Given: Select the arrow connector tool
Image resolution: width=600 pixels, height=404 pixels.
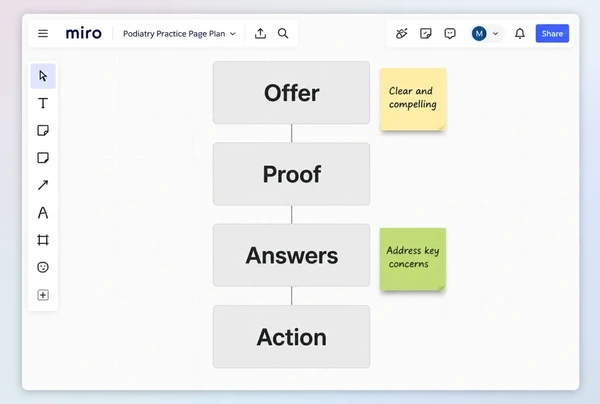Looking at the screenshot, I should coord(43,185).
